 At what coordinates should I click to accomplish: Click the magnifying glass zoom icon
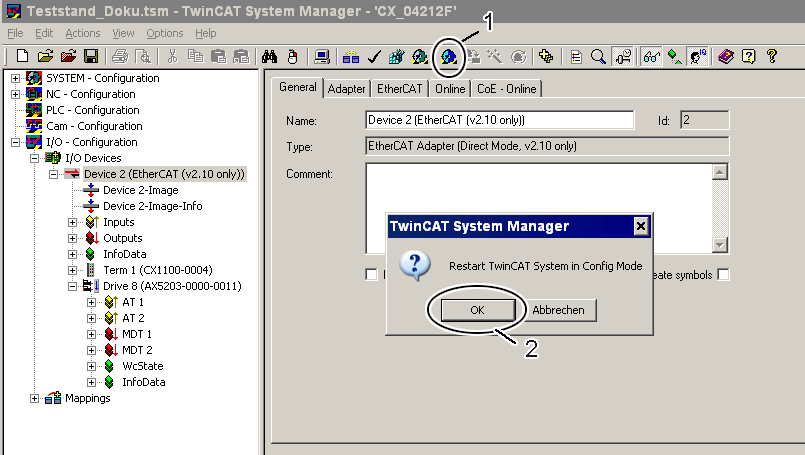tap(599, 56)
